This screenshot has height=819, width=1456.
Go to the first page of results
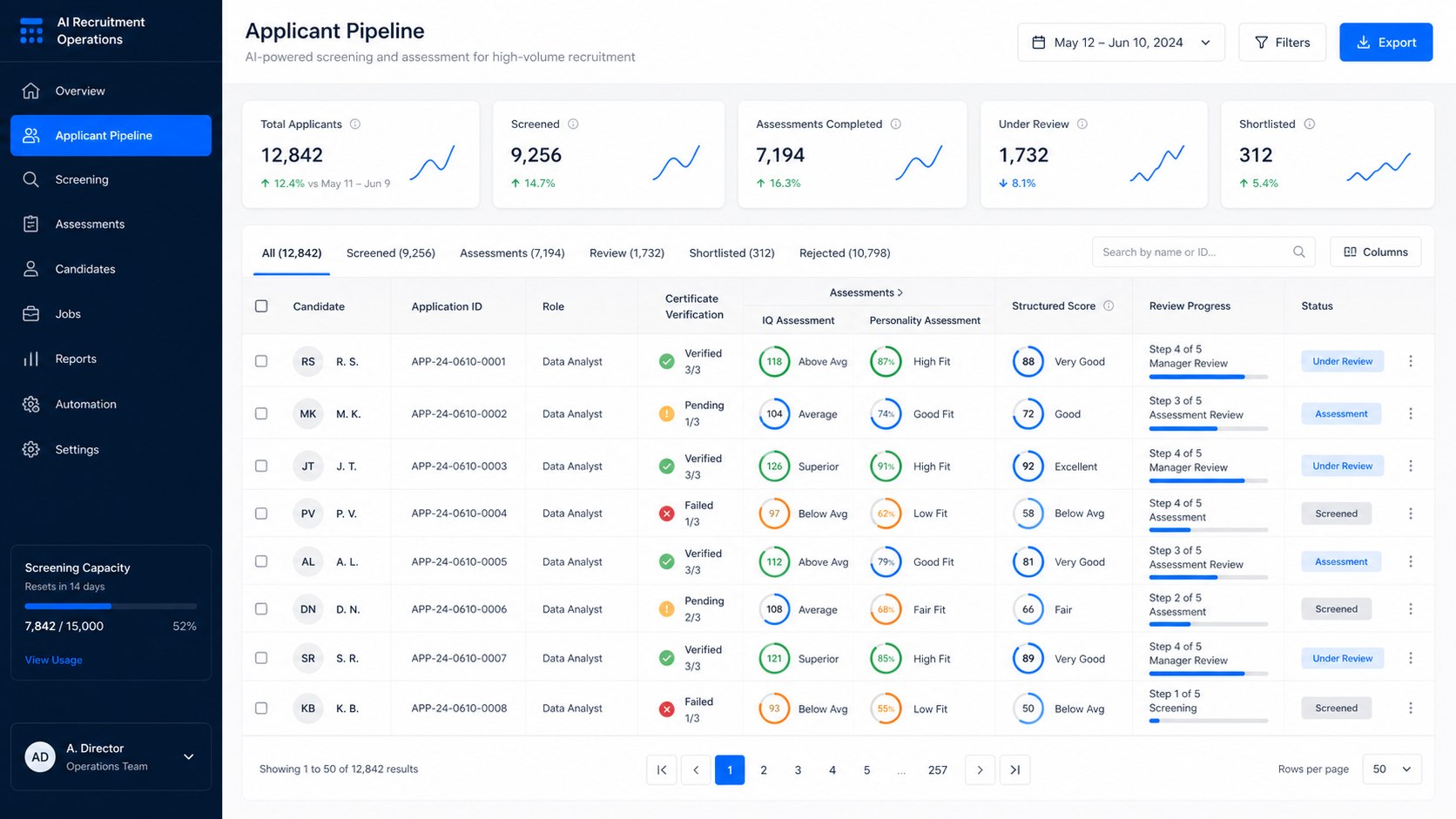(x=662, y=770)
